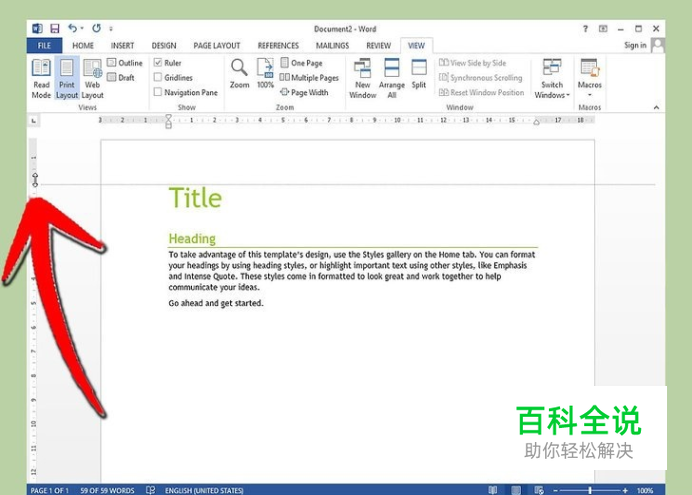Click the user account avatar icon
Viewport: 692px width, 495px height.
point(658,45)
